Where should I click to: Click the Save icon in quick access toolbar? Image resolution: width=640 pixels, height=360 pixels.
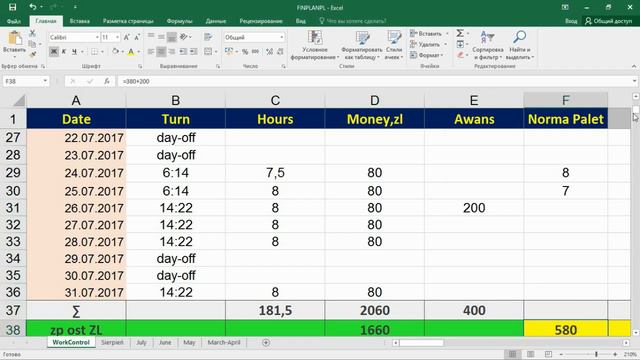pos(13,7)
